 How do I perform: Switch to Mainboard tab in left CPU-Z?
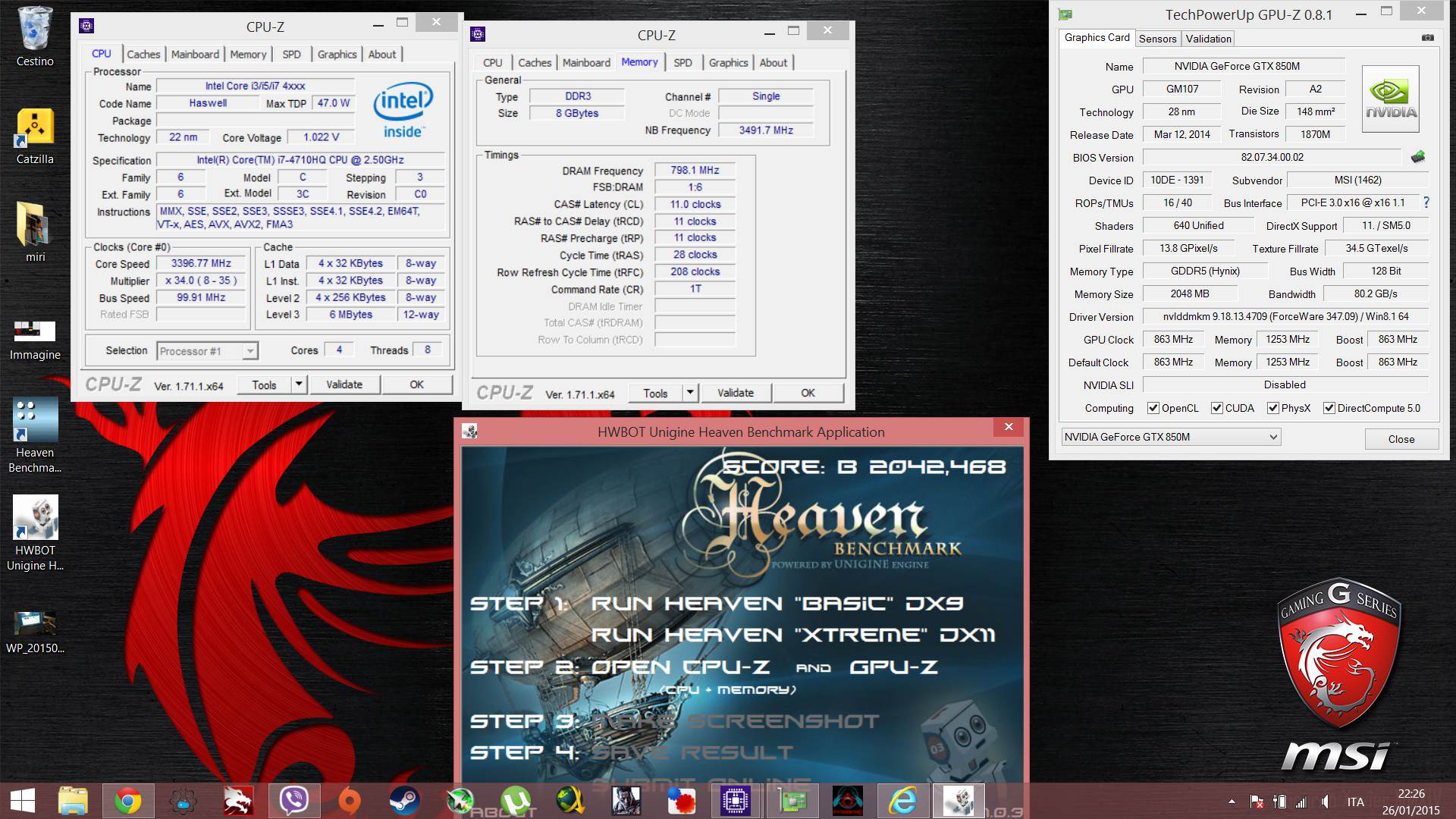195,55
